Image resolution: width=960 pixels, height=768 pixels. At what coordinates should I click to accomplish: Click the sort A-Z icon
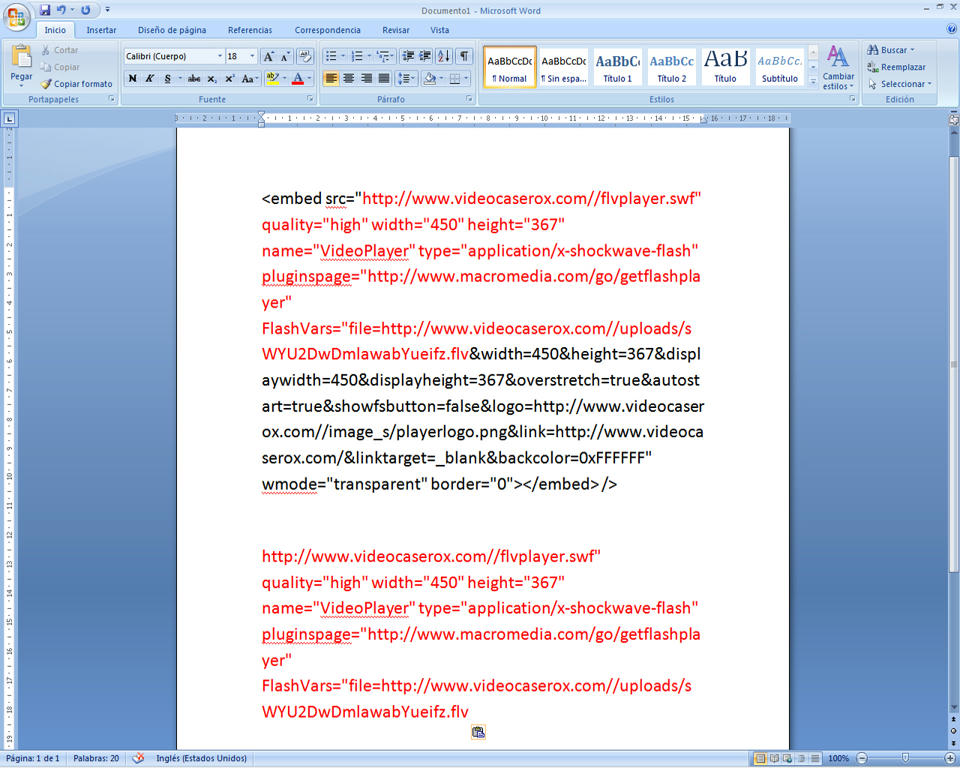444,57
